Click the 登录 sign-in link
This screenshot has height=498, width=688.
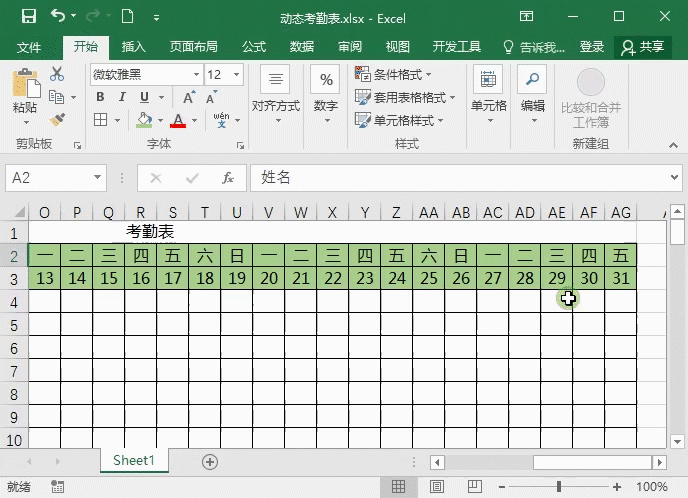[592, 47]
